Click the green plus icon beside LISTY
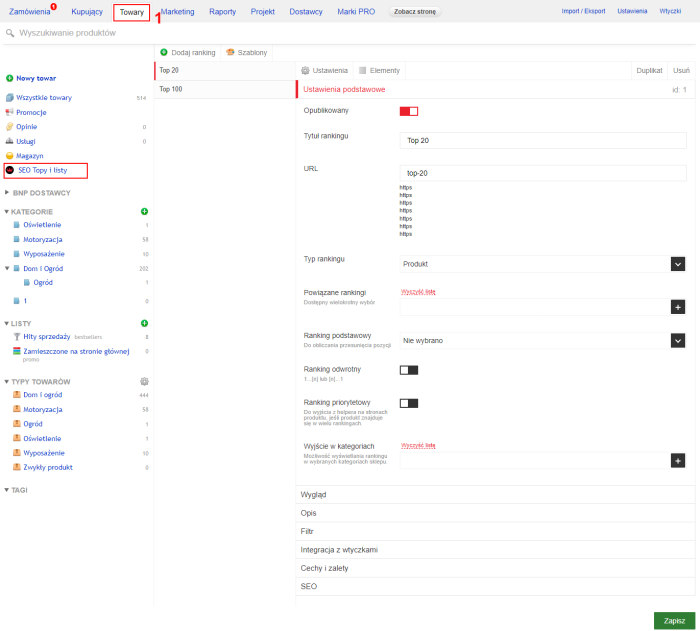Viewport: 700px width, 631px height. (144, 323)
